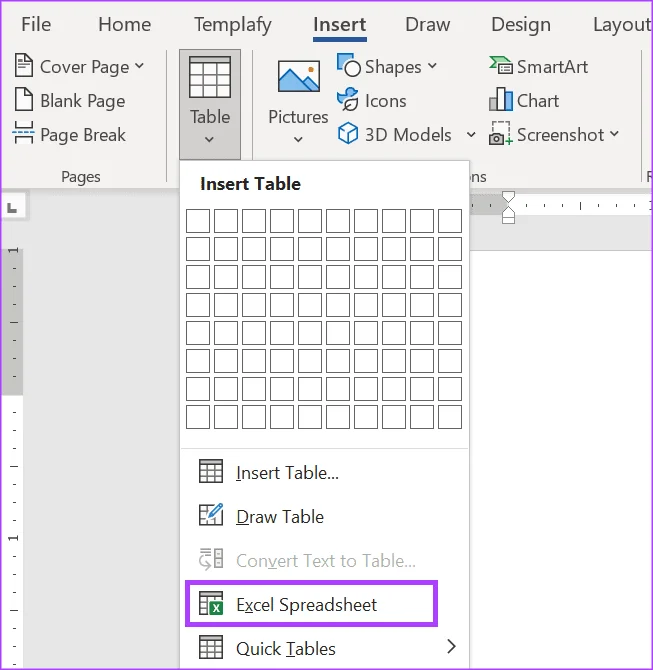Image resolution: width=653 pixels, height=670 pixels.
Task: Open the Templafy tab
Action: coord(232,25)
